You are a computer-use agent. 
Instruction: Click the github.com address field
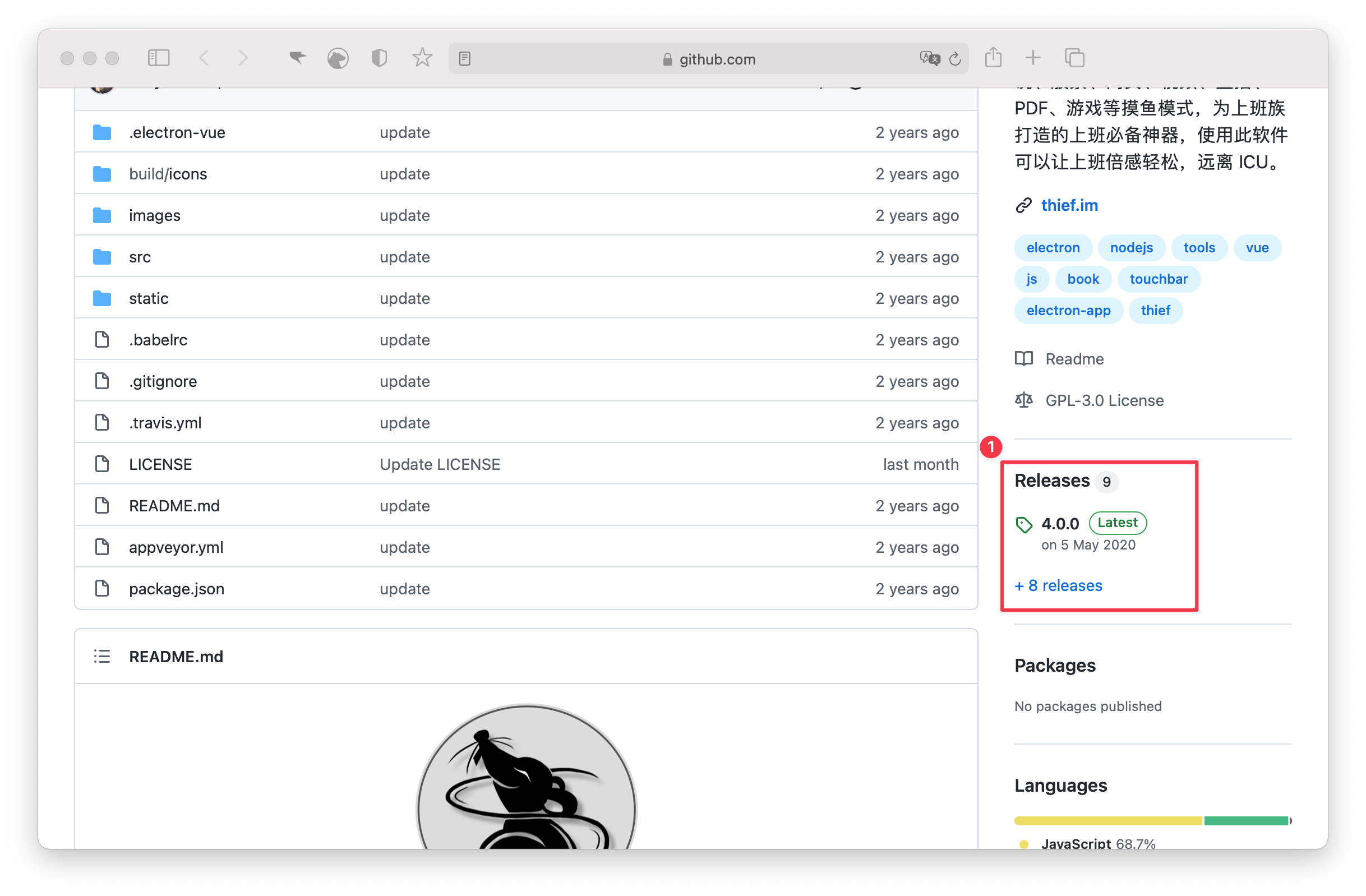(x=708, y=58)
